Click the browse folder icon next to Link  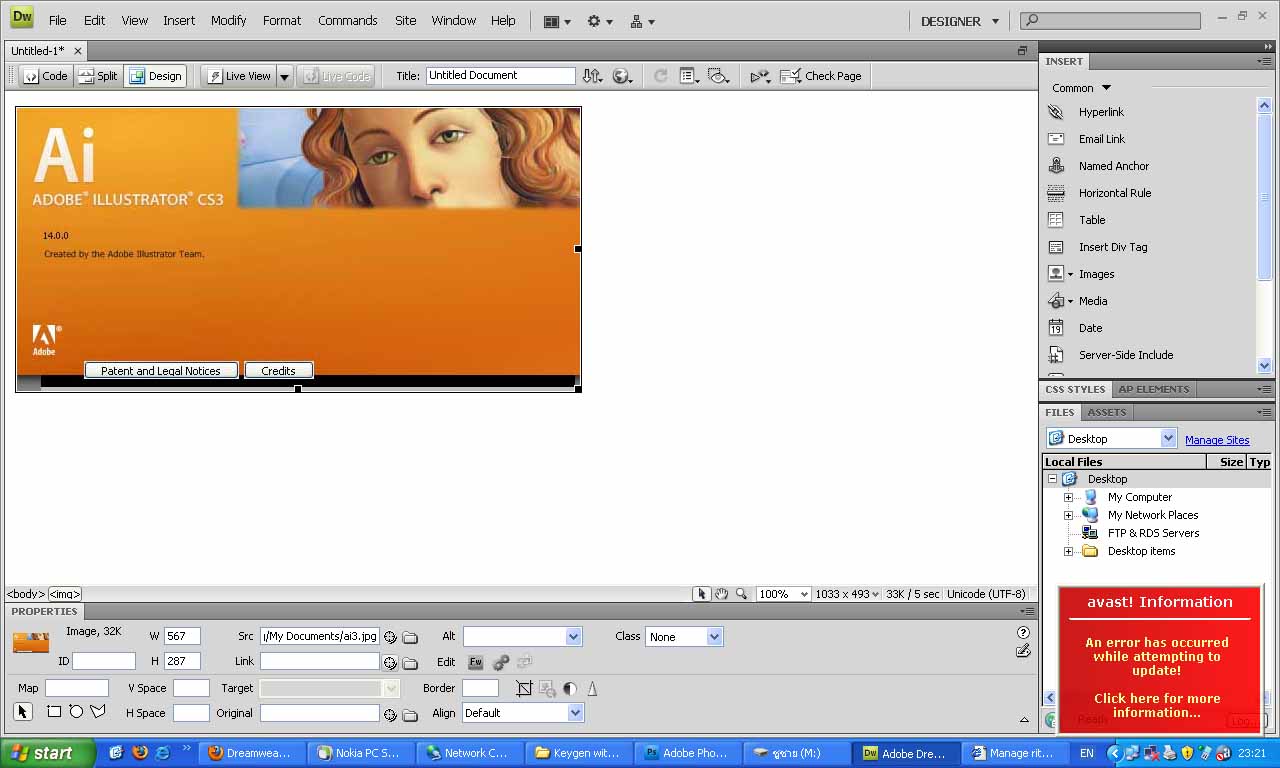[410, 662]
